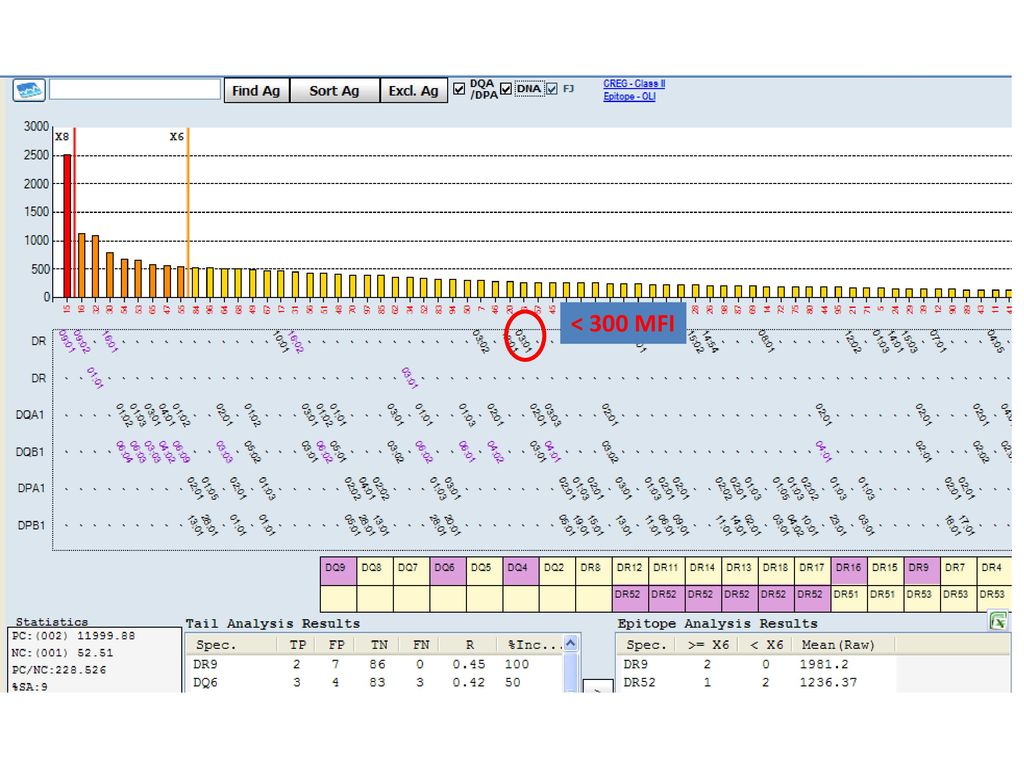Click the FN column header
The width and height of the screenshot is (1024, 768).
coord(421,645)
